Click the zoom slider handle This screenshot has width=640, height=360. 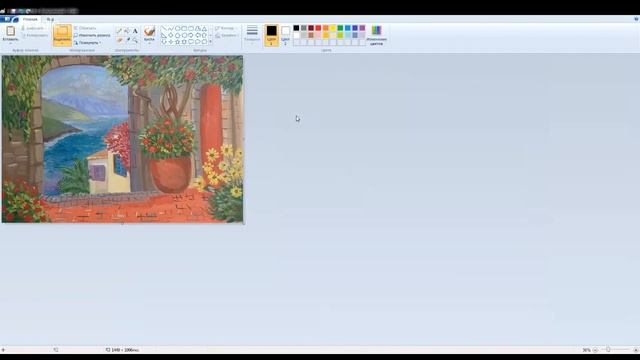coord(608,350)
